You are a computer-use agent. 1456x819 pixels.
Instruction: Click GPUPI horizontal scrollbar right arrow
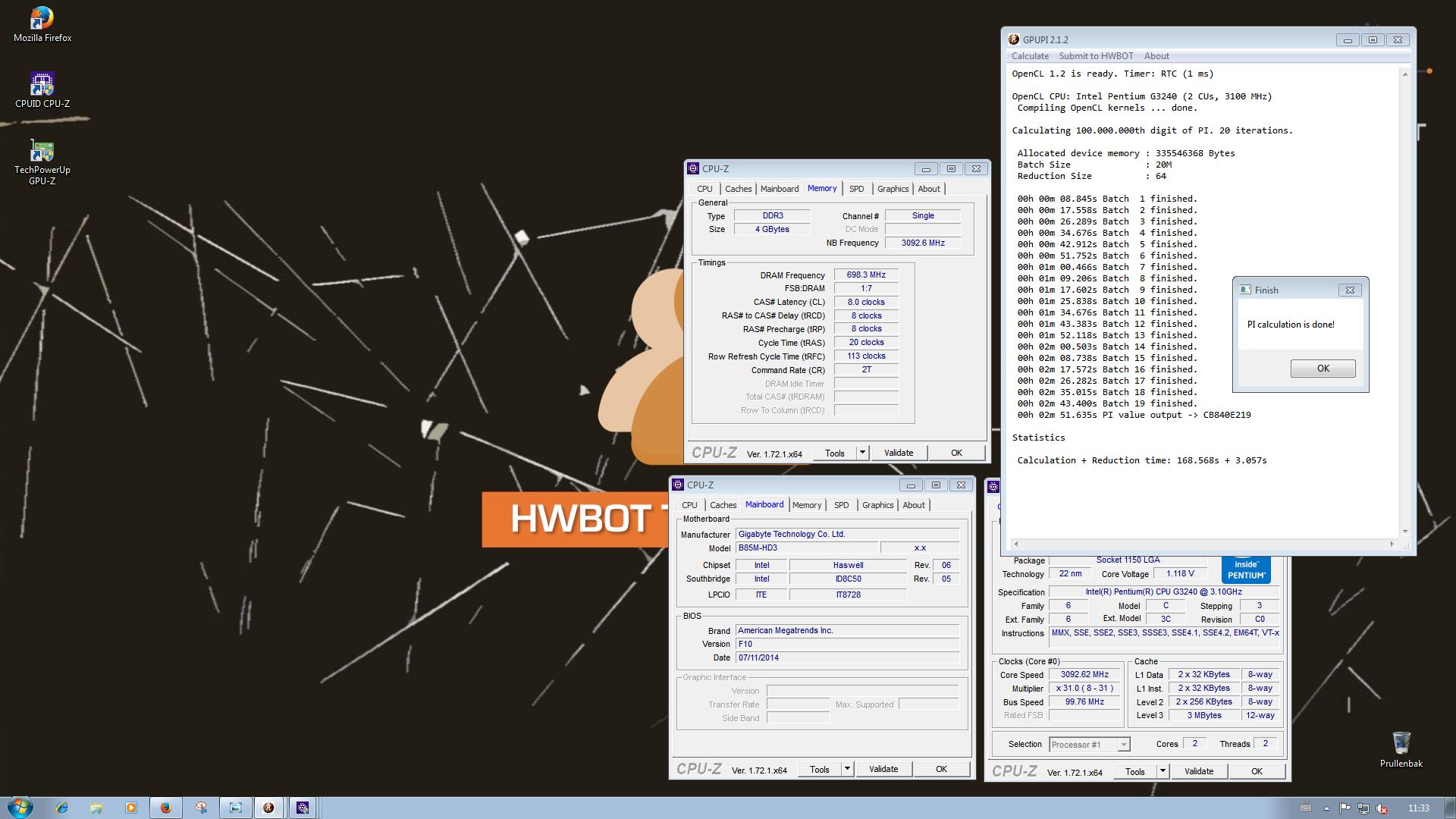(1392, 543)
